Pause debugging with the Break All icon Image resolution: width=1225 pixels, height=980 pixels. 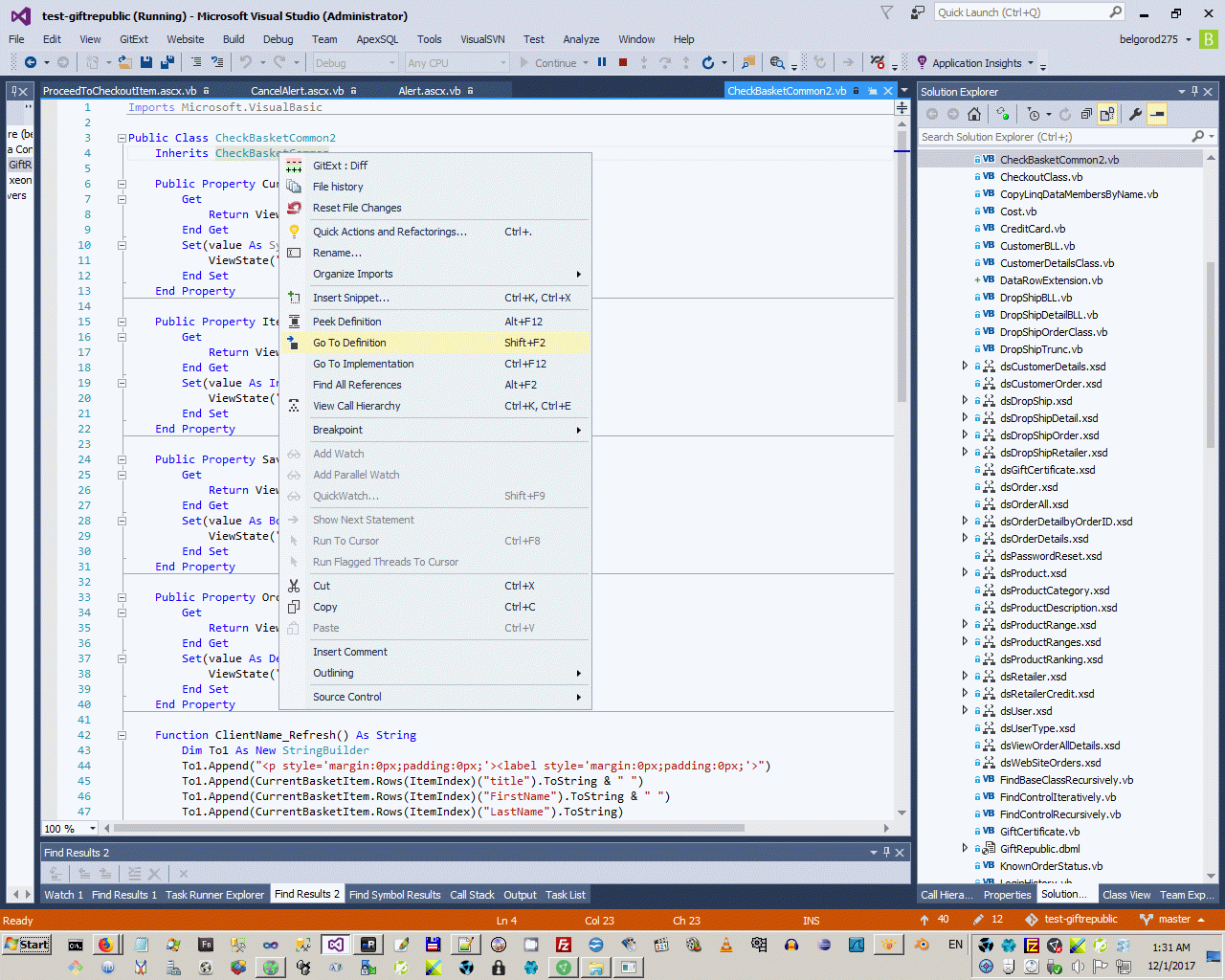point(602,62)
